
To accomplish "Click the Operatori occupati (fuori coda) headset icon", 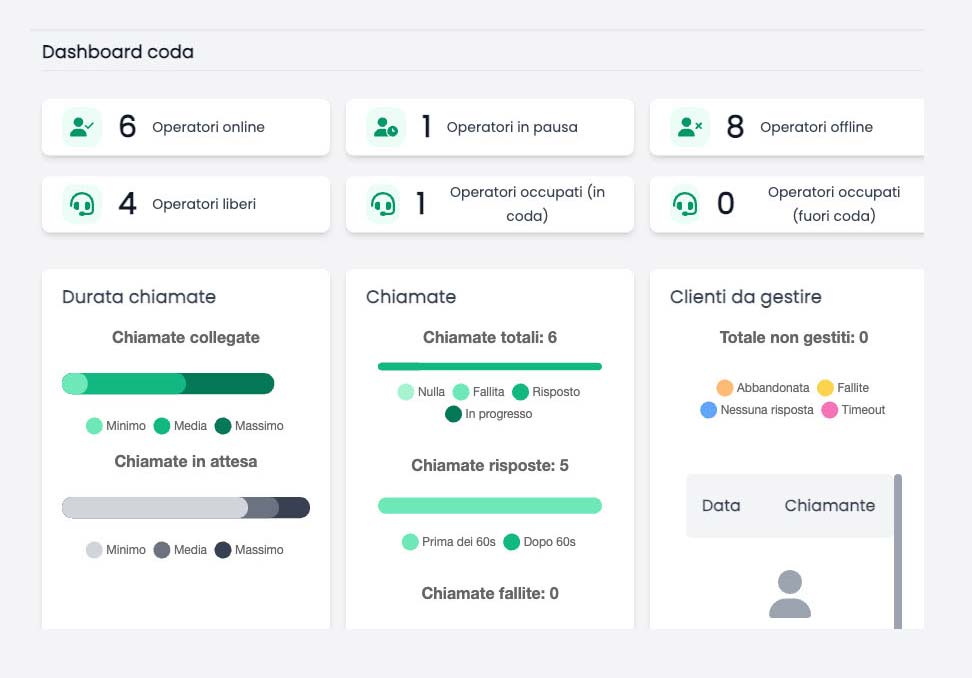I will click(x=685, y=204).
